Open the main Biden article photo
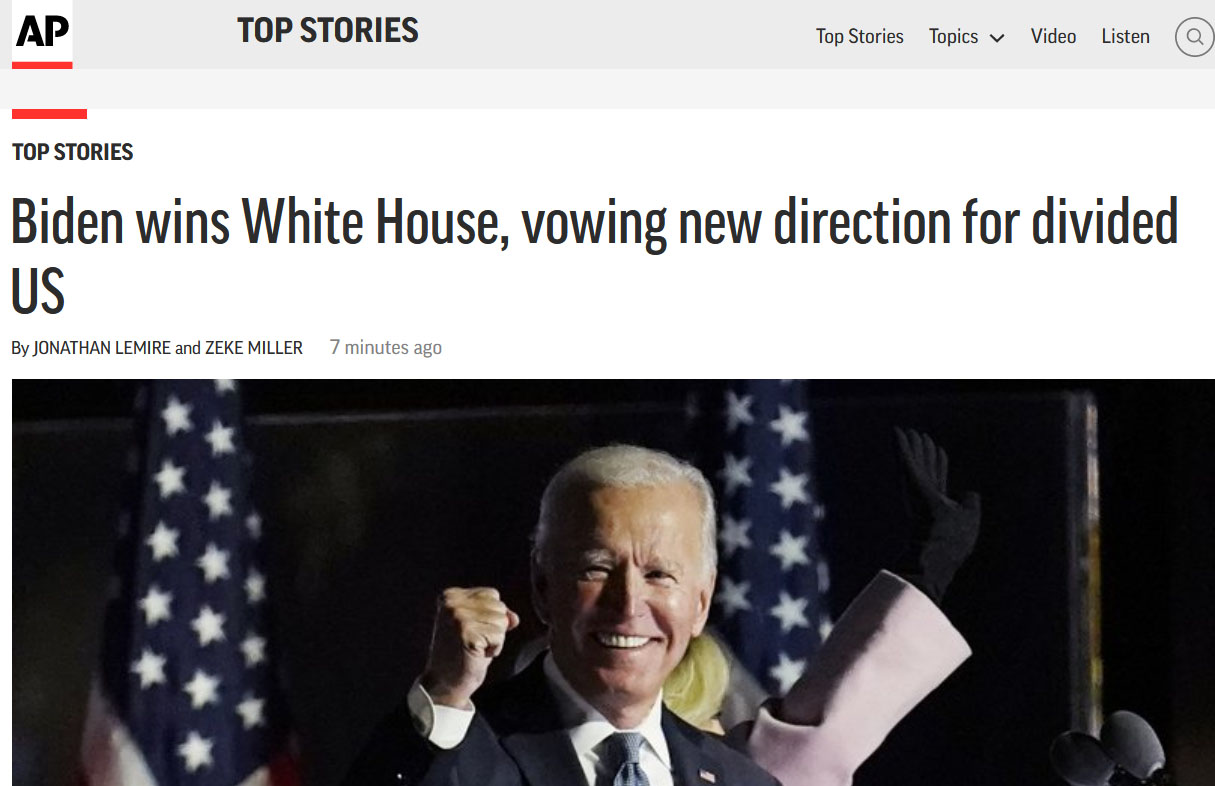1215x786 pixels. (x=613, y=582)
